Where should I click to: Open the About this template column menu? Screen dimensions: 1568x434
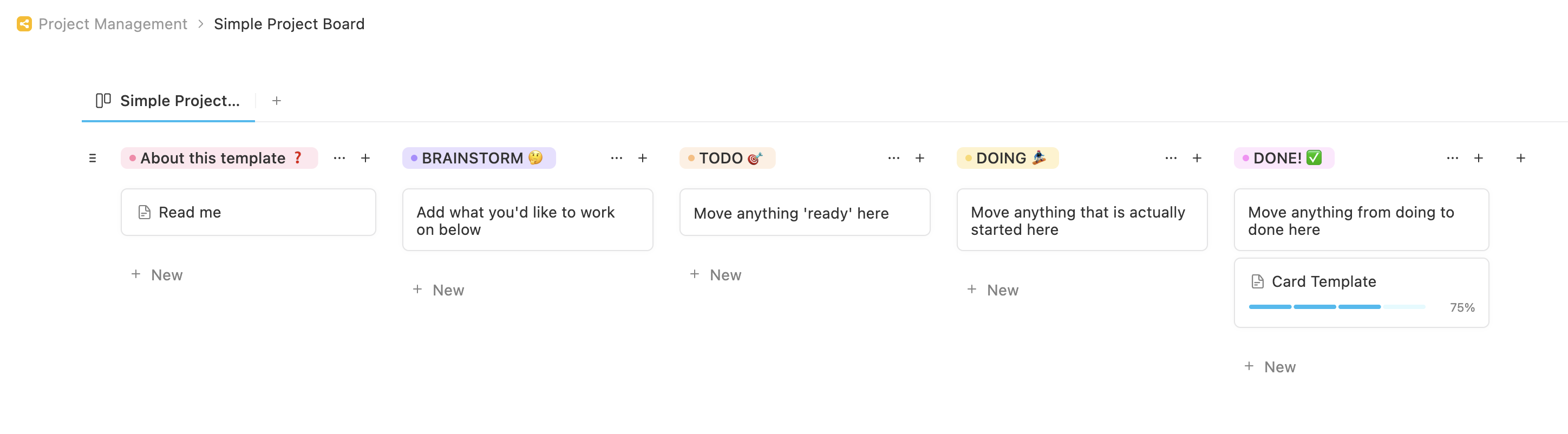point(339,157)
